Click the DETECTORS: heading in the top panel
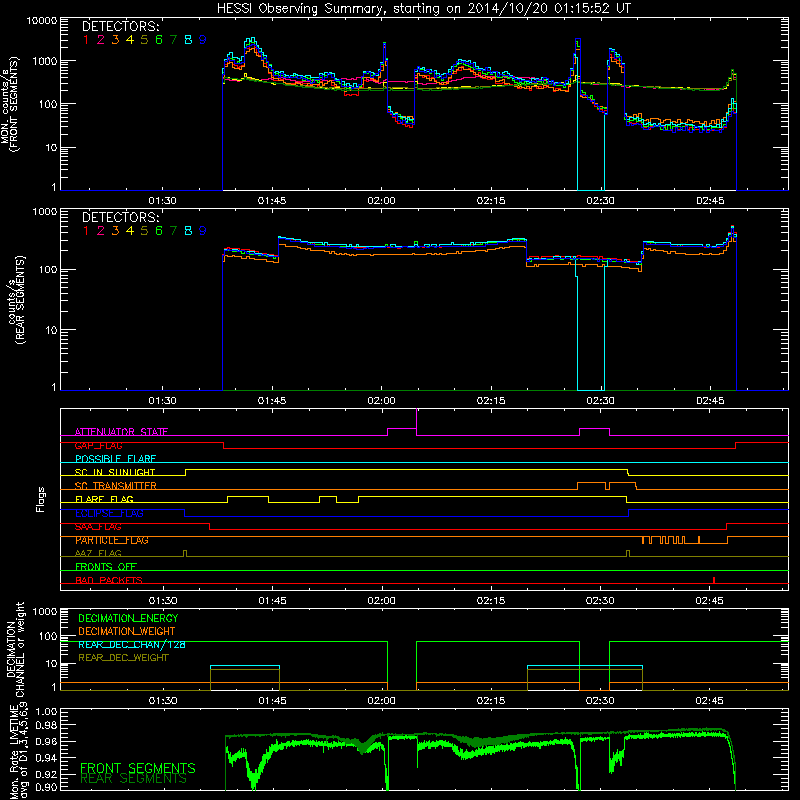Image resolution: width=800 pixels, height=800 pixels. tap(121, 27)
